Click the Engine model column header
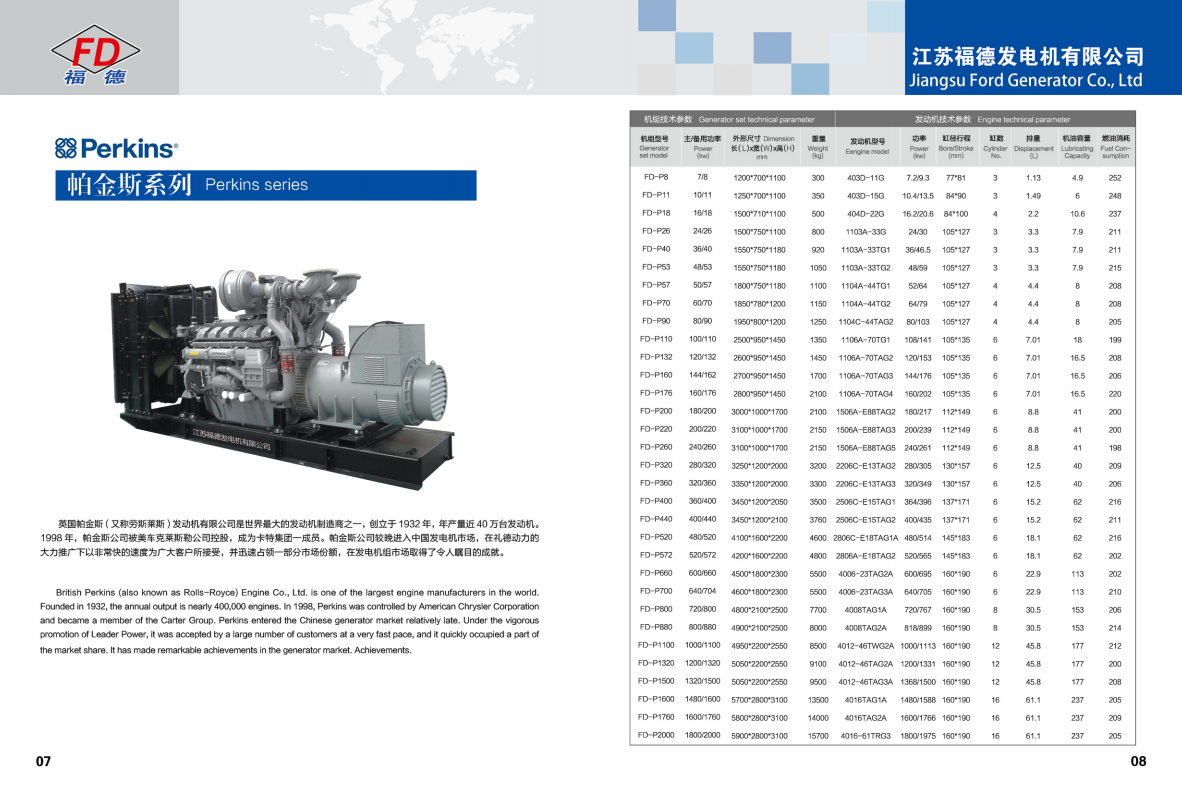Image resolution: width=1182 pixels, height=801 pixels. [867, 146]
